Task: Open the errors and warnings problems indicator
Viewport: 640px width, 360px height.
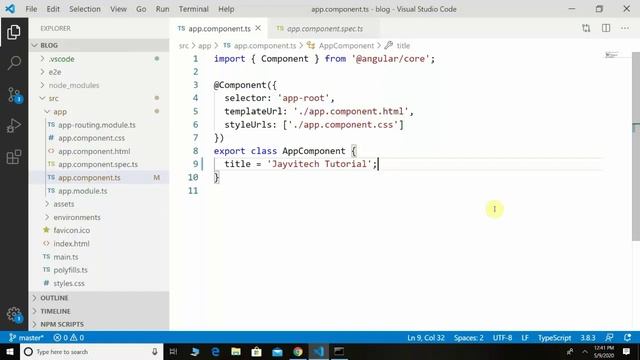Action: (69, 338)
